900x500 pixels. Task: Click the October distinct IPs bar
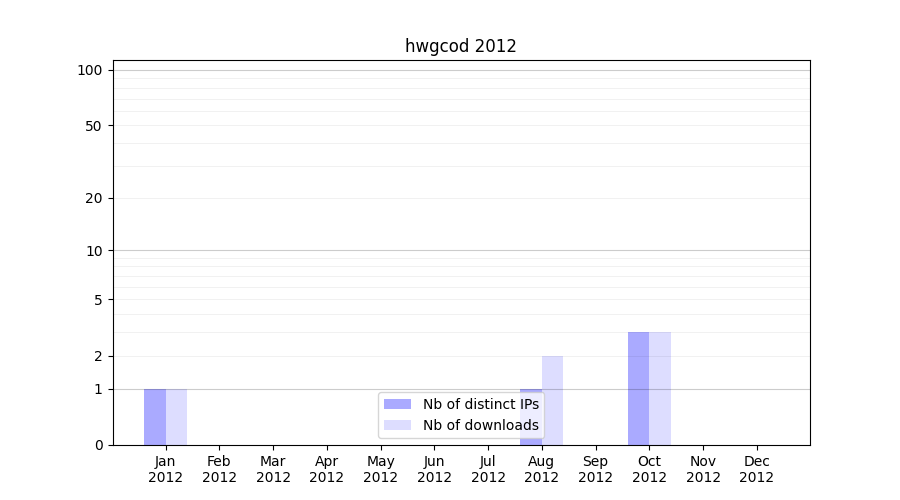coord(638,388)
